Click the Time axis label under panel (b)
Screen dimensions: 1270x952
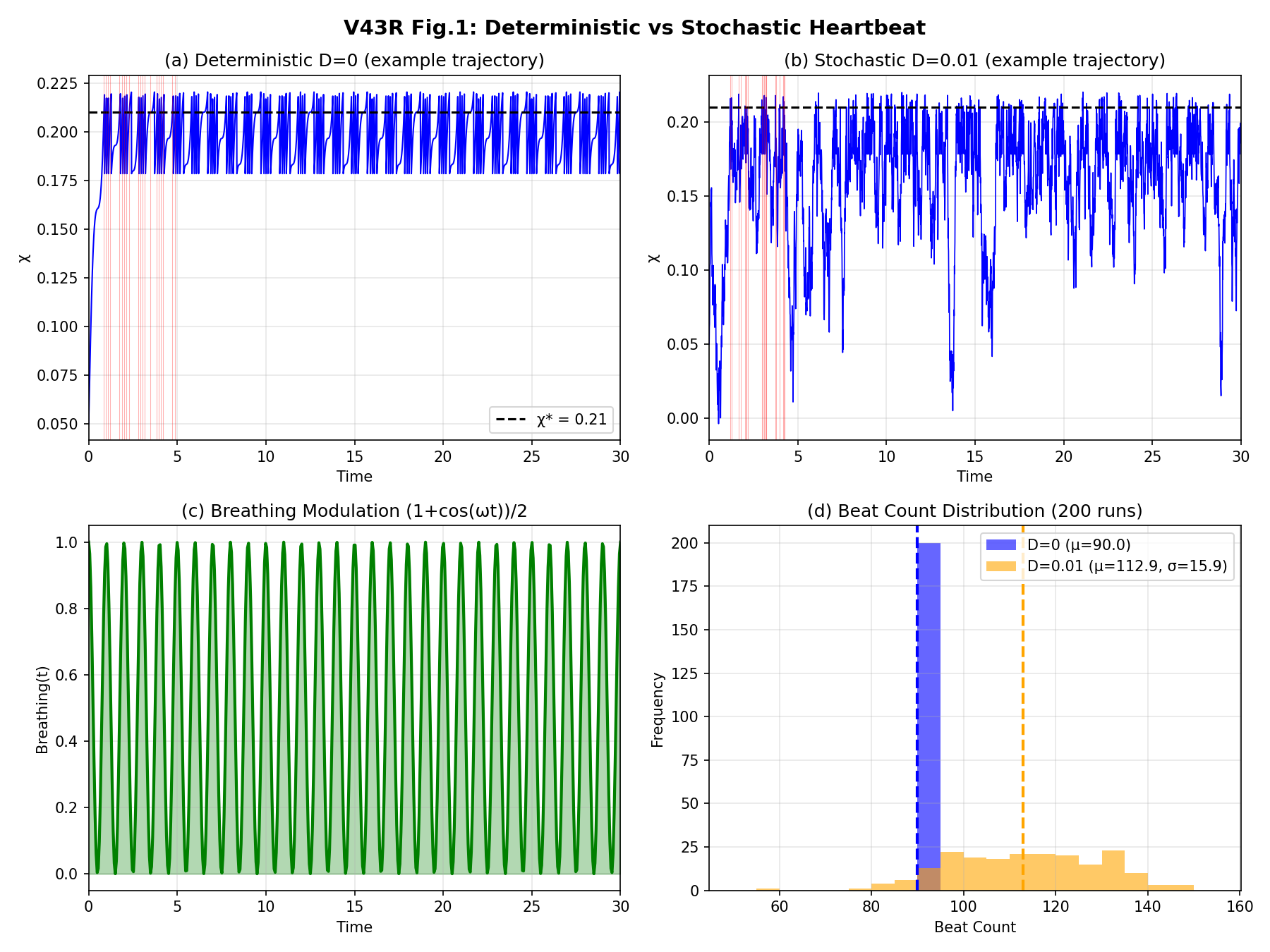click(974, 477)
